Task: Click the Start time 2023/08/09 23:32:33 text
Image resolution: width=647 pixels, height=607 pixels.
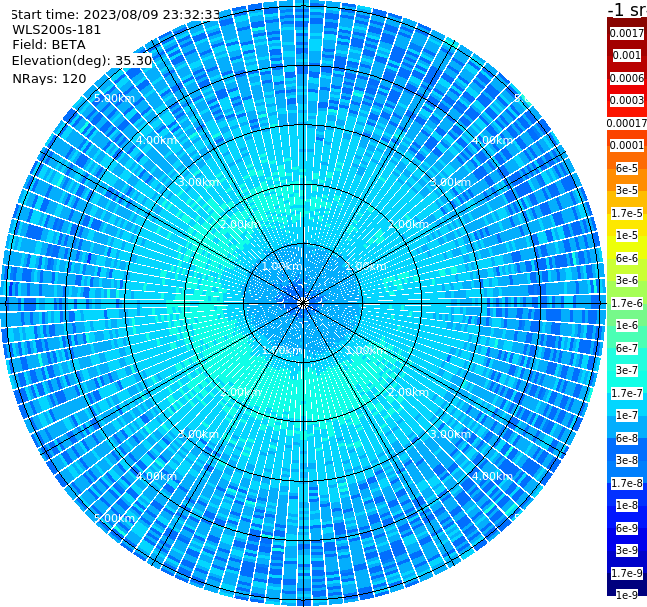Action: [116, 14]
